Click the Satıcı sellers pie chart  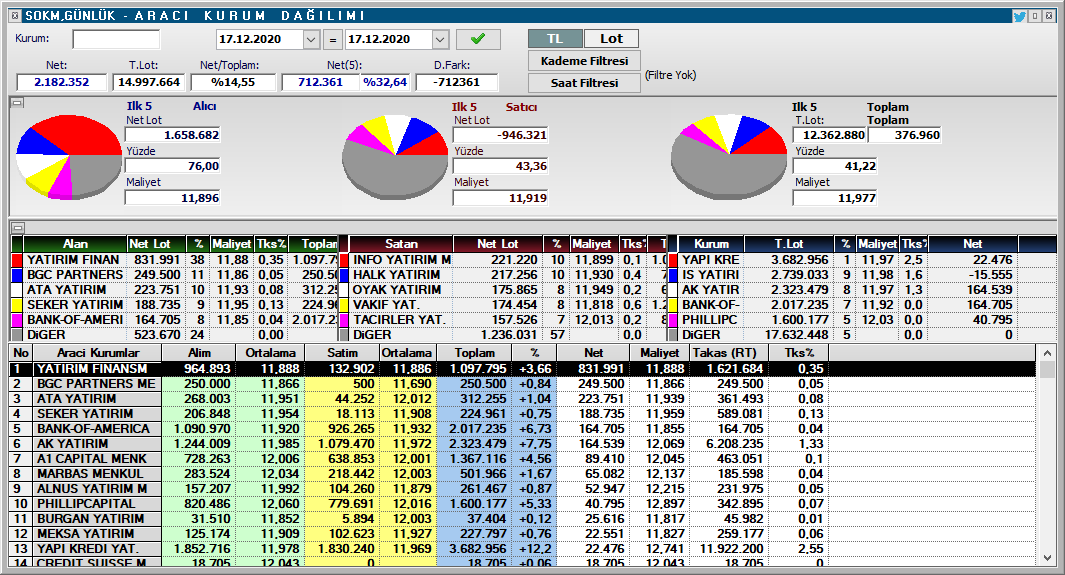pyautogui.click(x=395, y=157)
